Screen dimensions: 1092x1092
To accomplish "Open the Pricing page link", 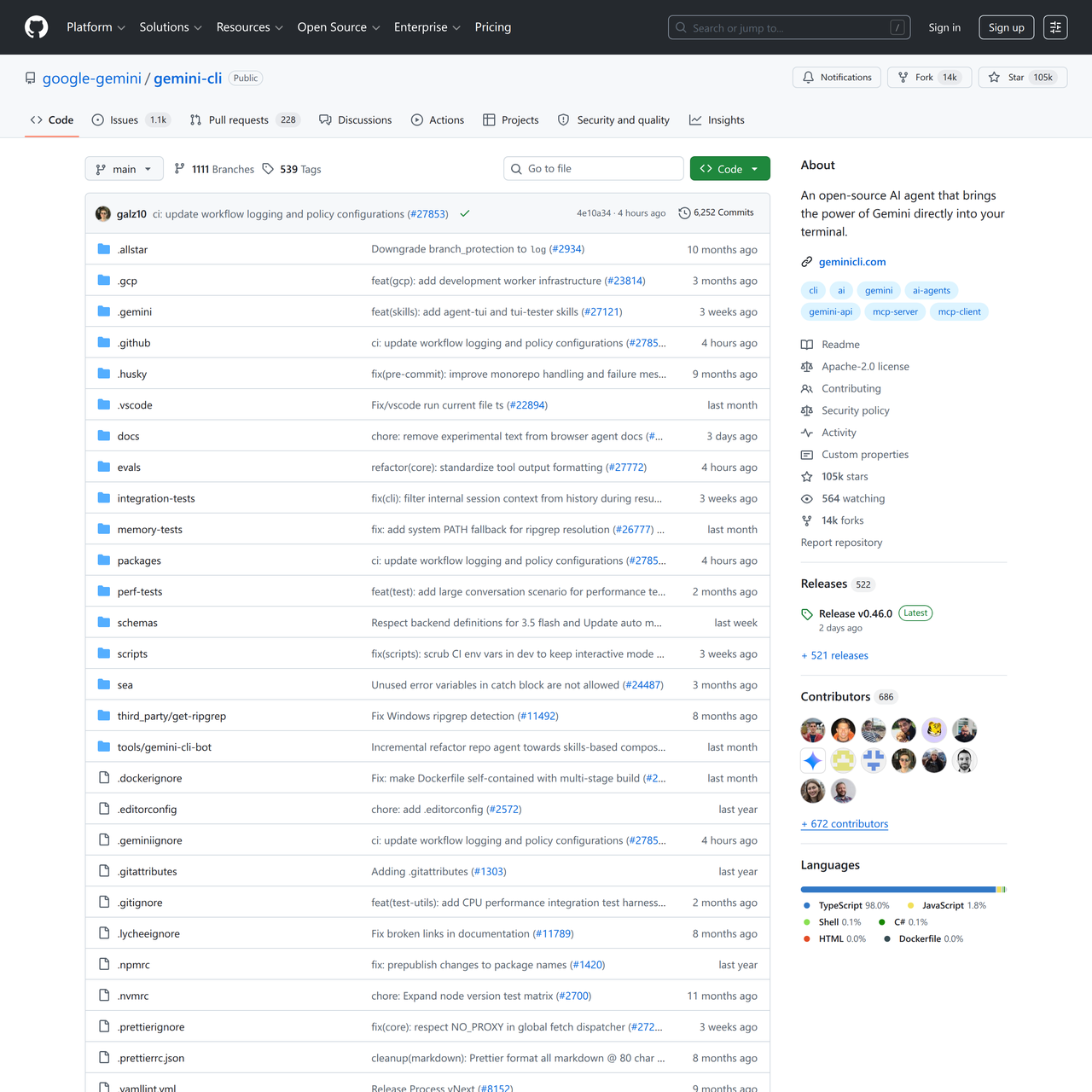I will pos(493,27).
